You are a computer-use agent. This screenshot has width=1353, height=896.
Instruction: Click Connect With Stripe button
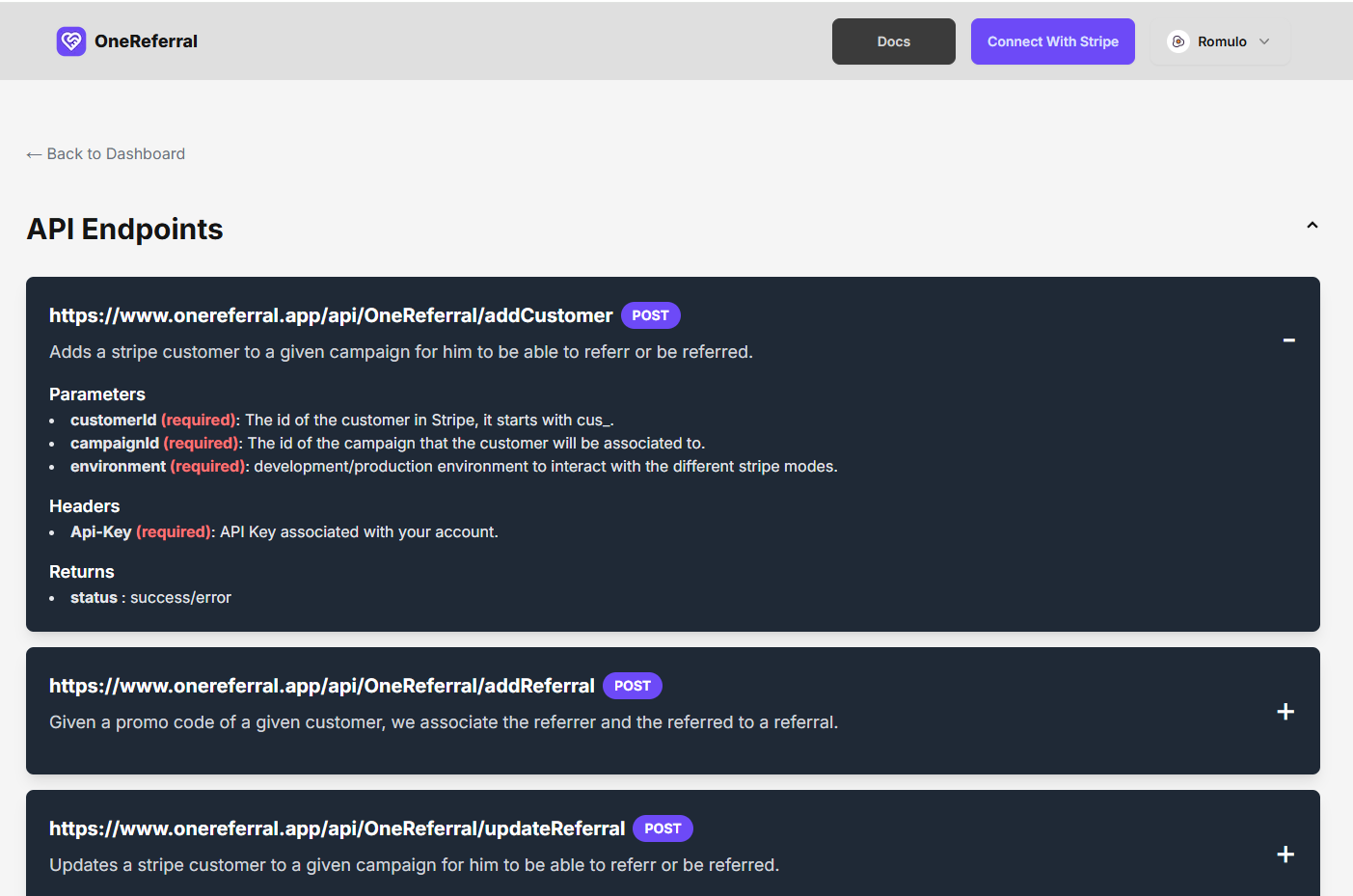[x=1053, y=41]
